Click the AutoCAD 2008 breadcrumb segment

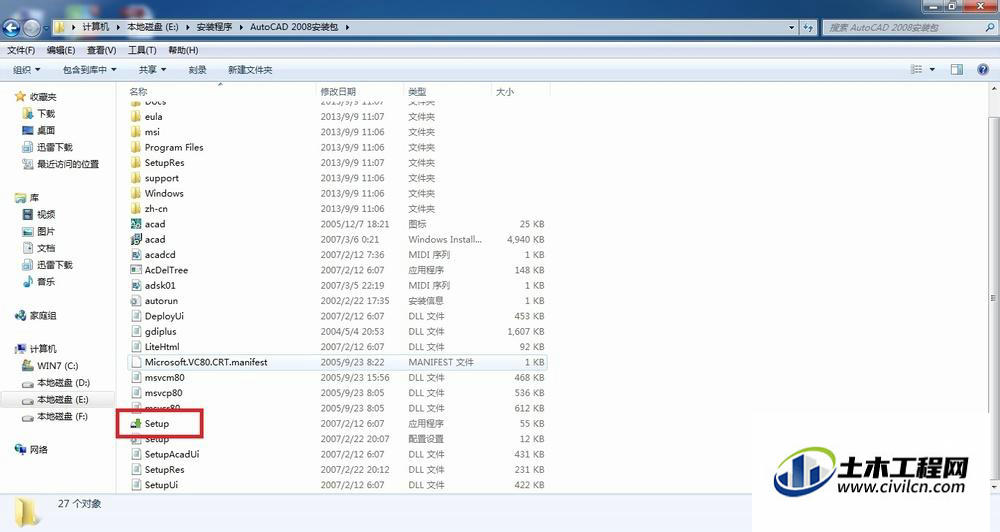pyautogui.click(x=294, y=27)
